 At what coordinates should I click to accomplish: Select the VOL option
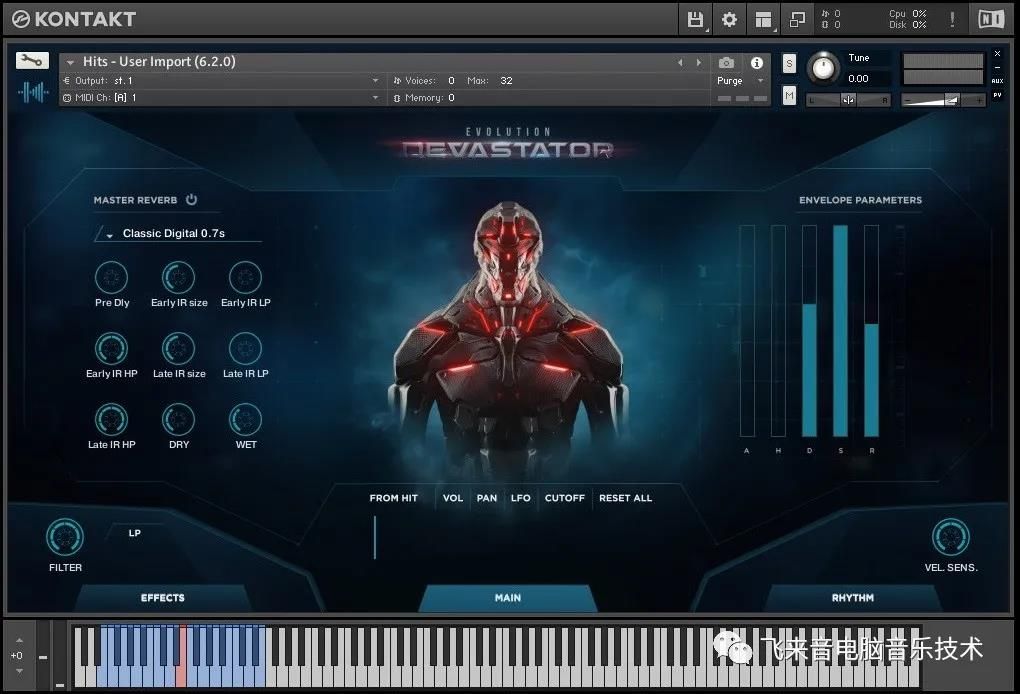coord(453,498)
